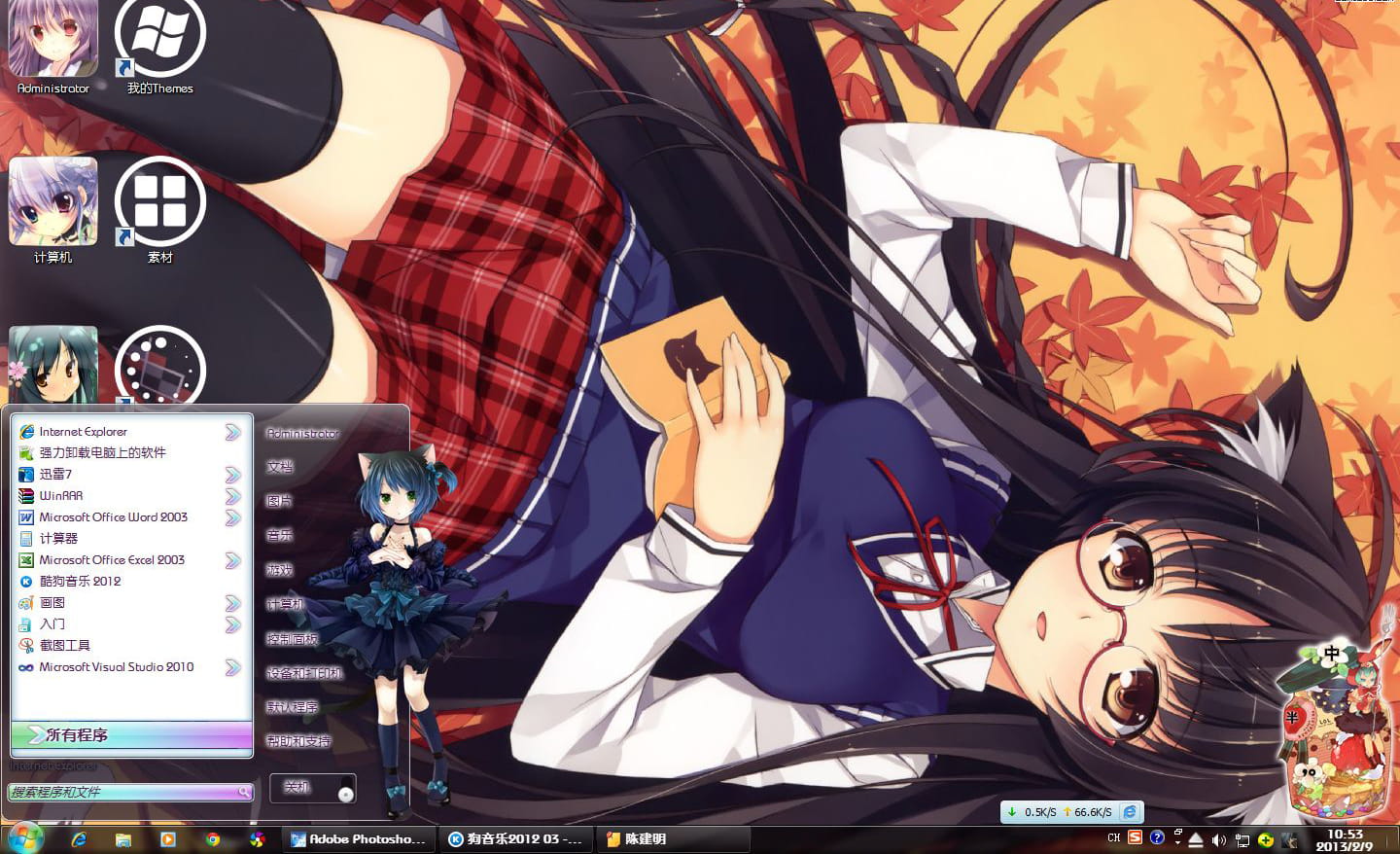Screen dimensions: 1400x854
Task: Toggle the CH input language indicator
Action: (1114, 837)
